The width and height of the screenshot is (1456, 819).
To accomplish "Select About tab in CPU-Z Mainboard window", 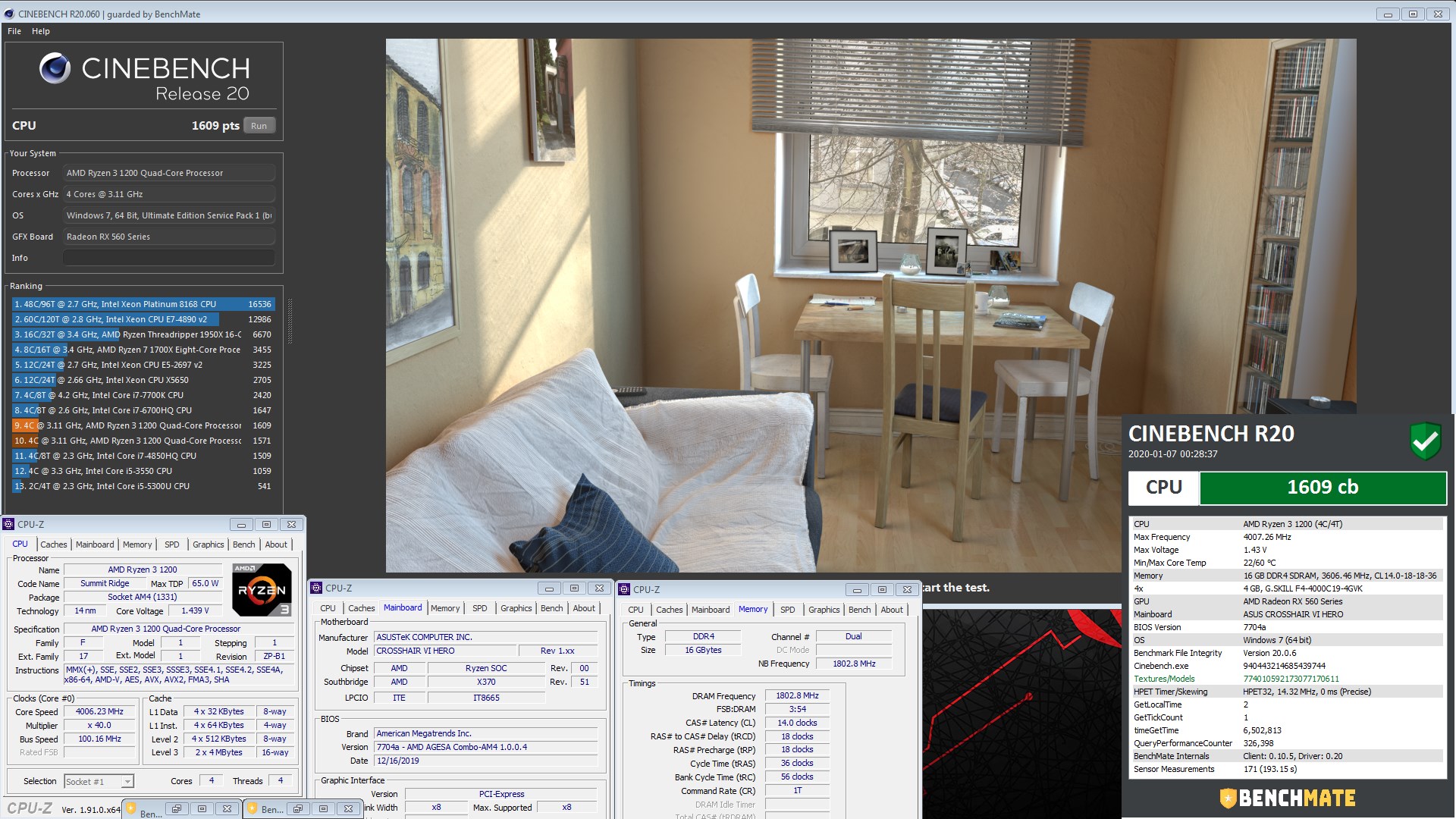I will (584, 608).
